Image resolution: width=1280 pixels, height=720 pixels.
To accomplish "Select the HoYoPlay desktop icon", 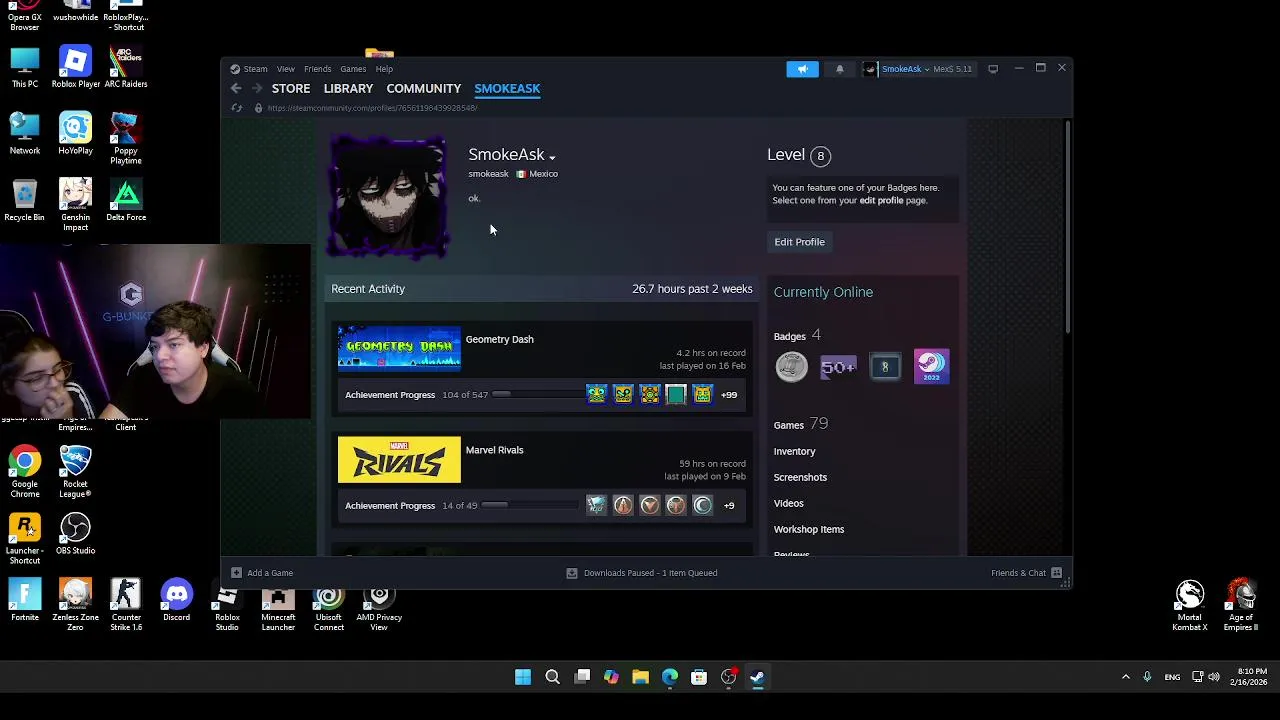I will coord(75,134).
